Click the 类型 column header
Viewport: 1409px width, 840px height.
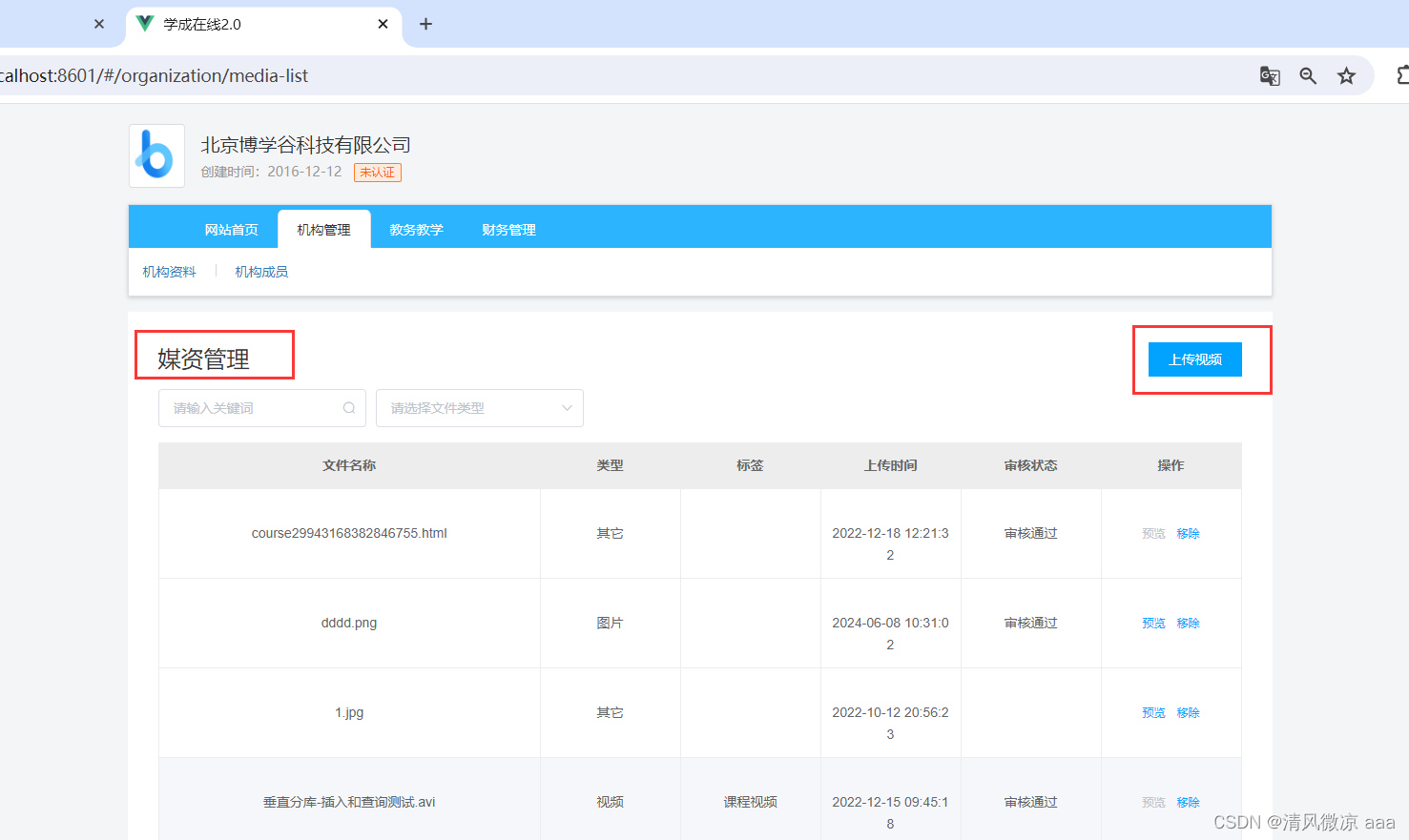pos(610,465)
